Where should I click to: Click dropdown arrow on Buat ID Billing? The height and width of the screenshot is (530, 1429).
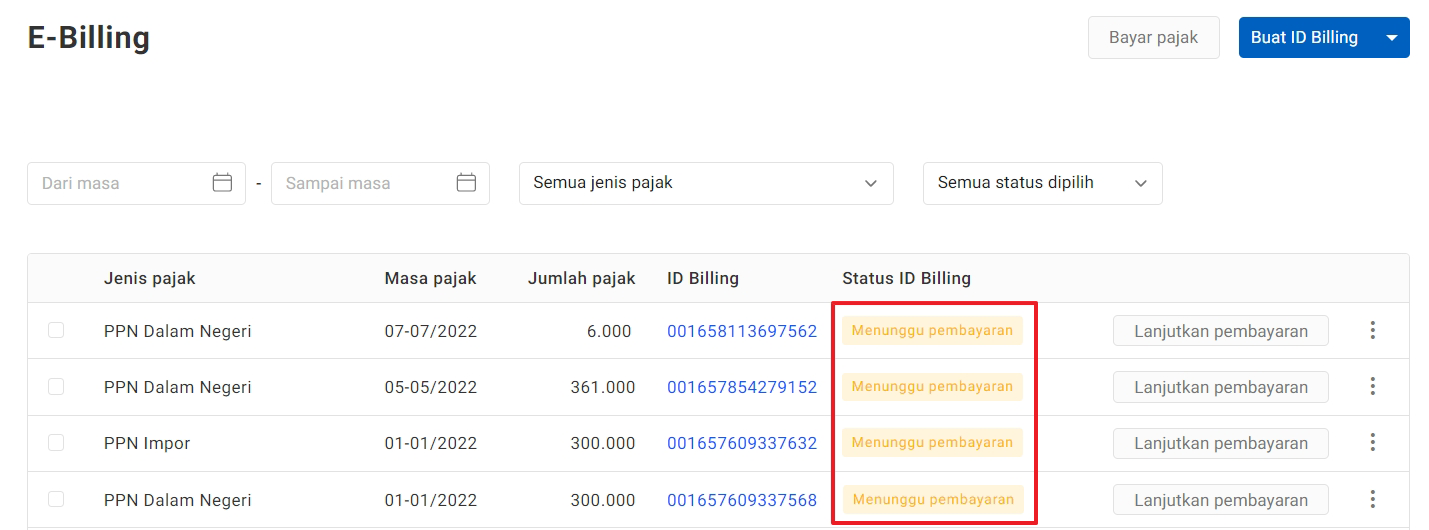pos(1391,38)
